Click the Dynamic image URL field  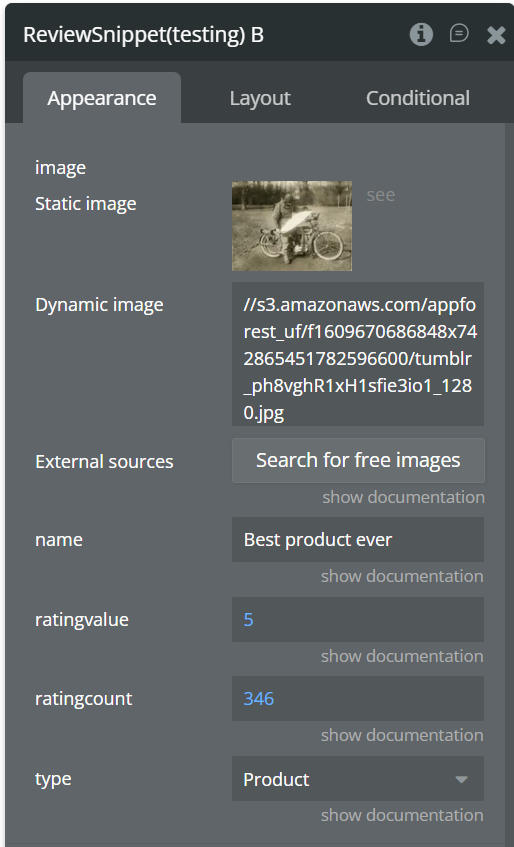click(358, 354)
